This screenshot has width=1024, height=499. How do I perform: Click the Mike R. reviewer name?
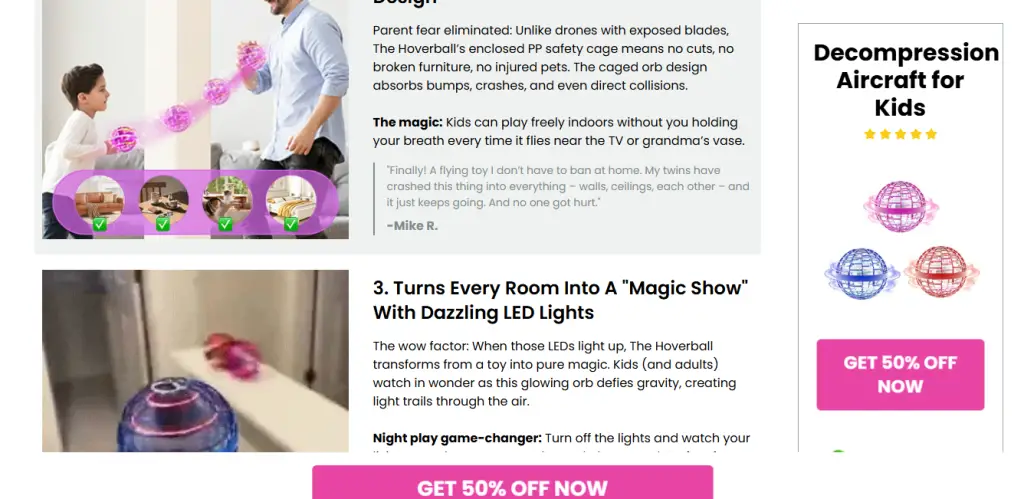[x=412, y=226]
